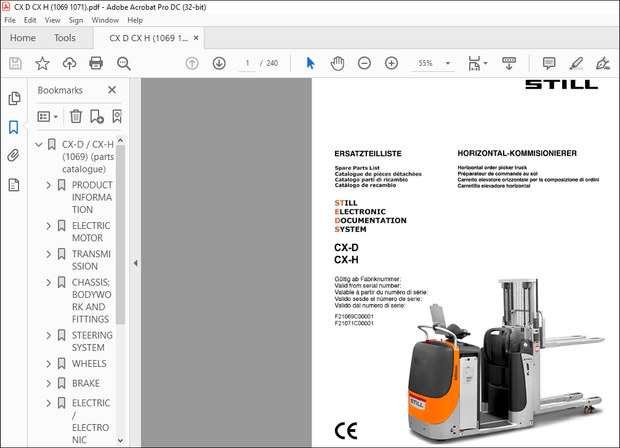This screenshot has height=448, width=620.
Task: Add a comment note
Action: click(549, 63)
